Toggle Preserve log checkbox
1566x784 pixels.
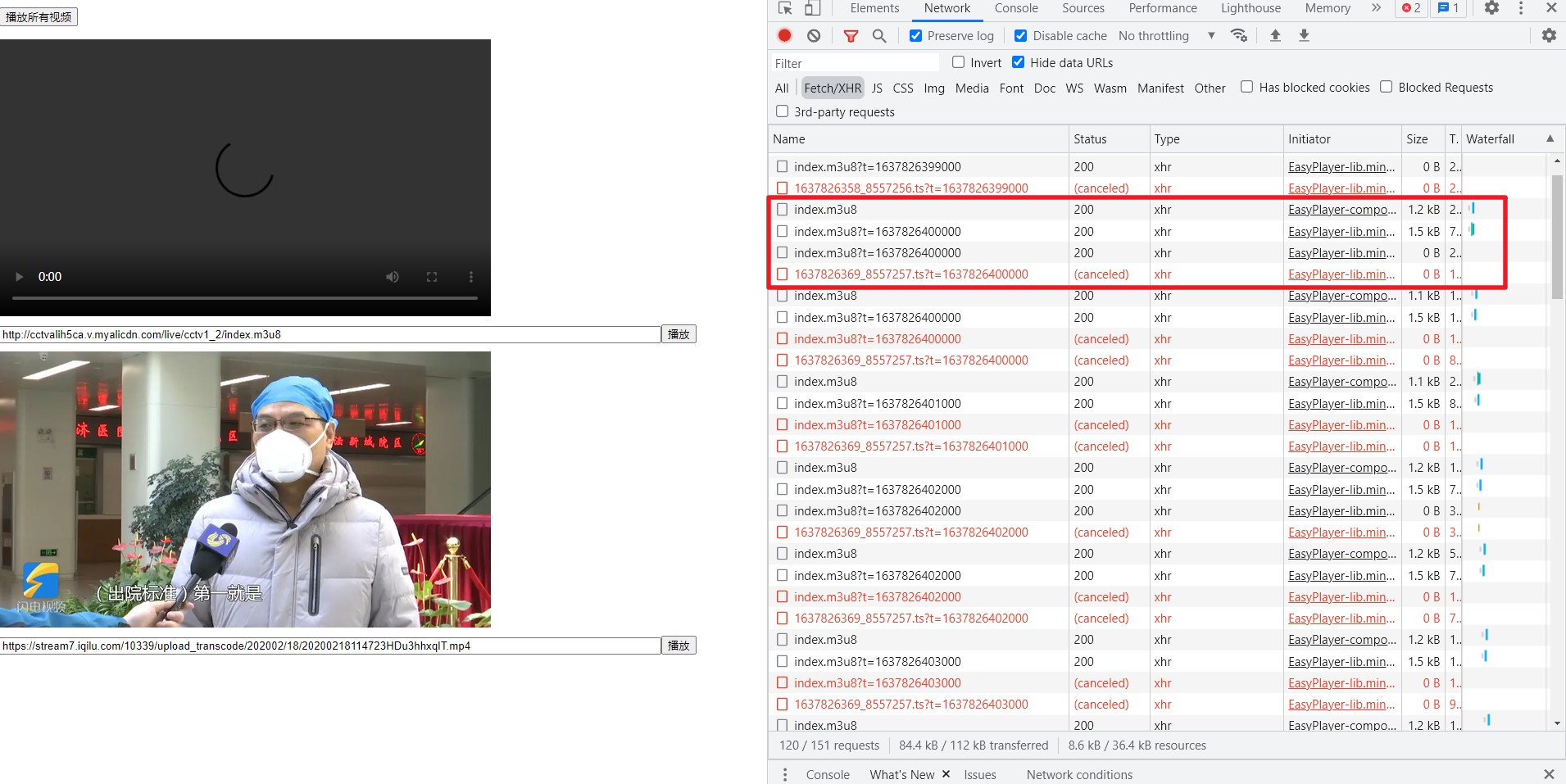coord(916,35)
